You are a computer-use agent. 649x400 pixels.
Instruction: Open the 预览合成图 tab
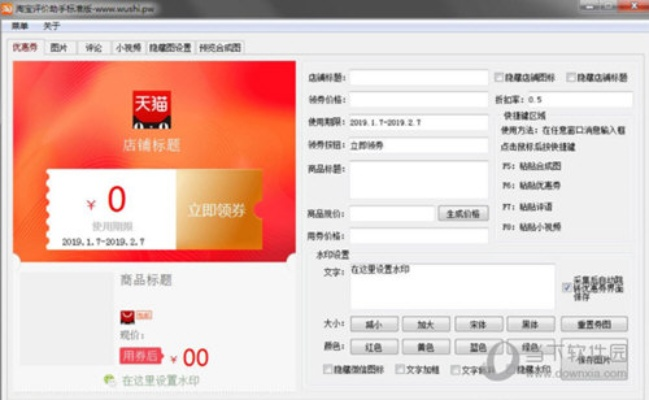[x=220, y=48]
